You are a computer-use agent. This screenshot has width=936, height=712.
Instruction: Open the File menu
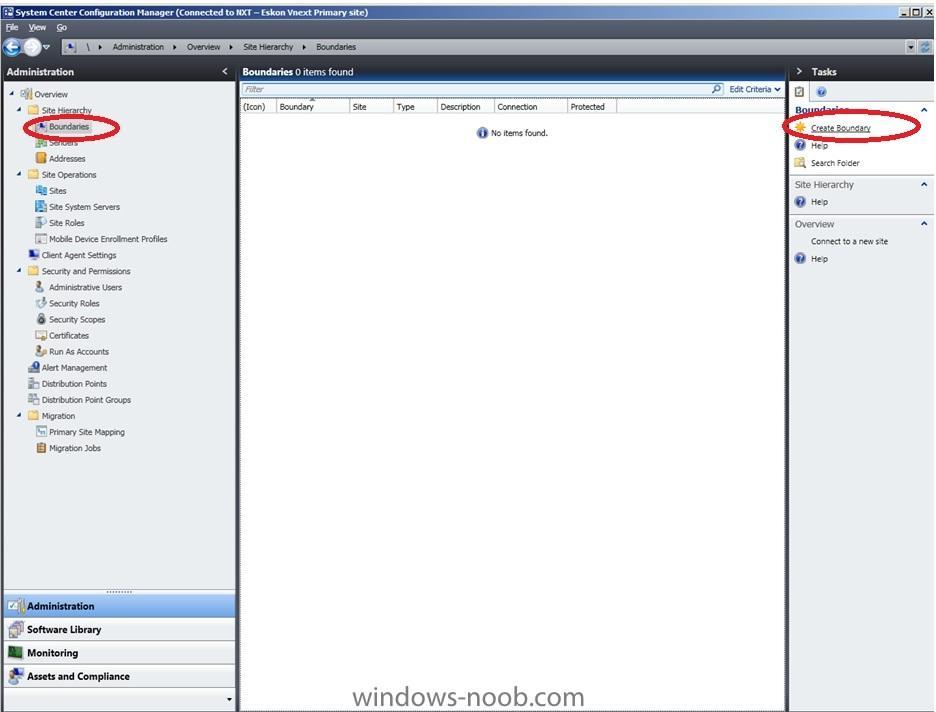tap(12, 27)
